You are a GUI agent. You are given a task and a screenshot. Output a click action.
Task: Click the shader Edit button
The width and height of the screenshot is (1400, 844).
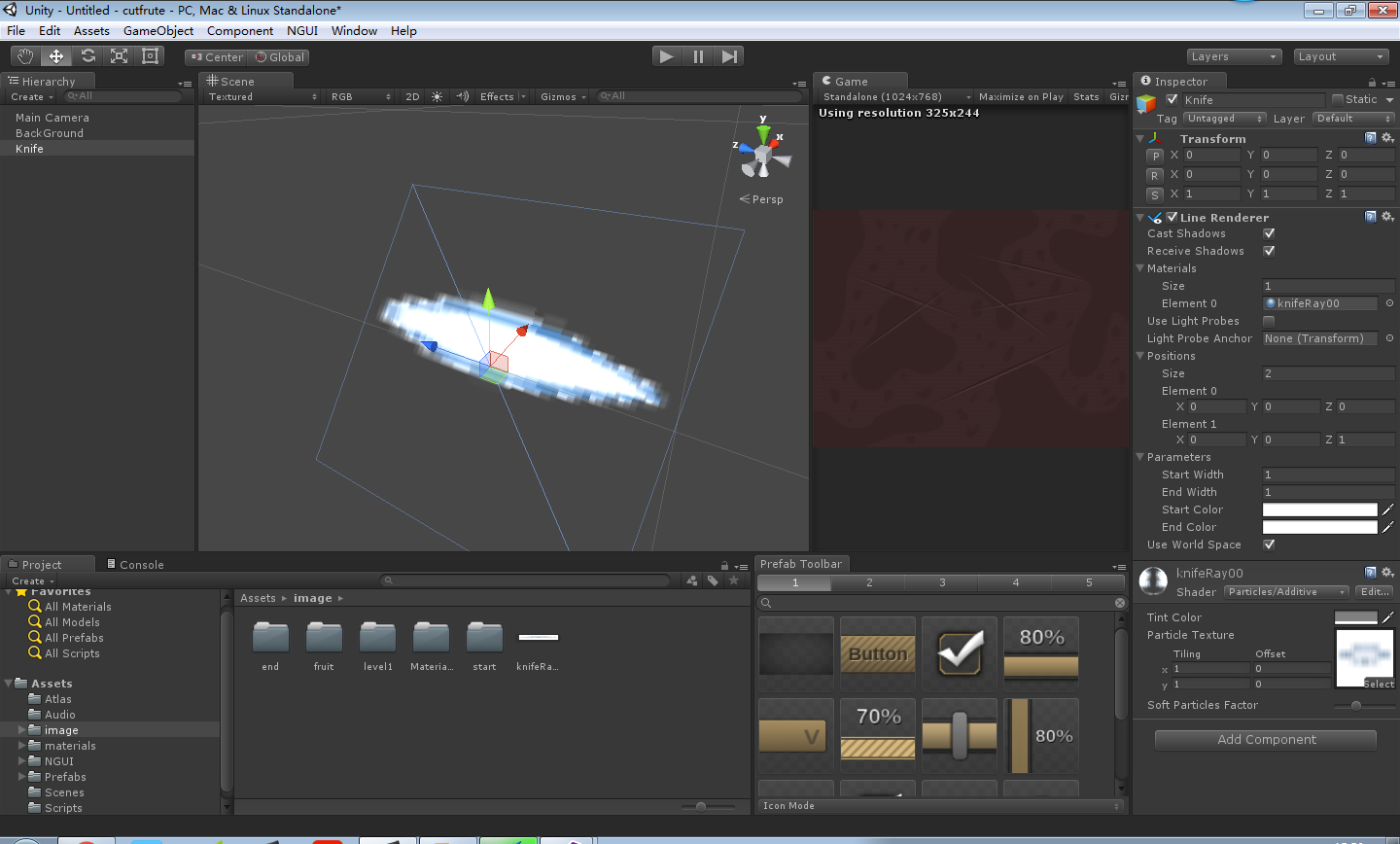click(x=1375, y=591)
